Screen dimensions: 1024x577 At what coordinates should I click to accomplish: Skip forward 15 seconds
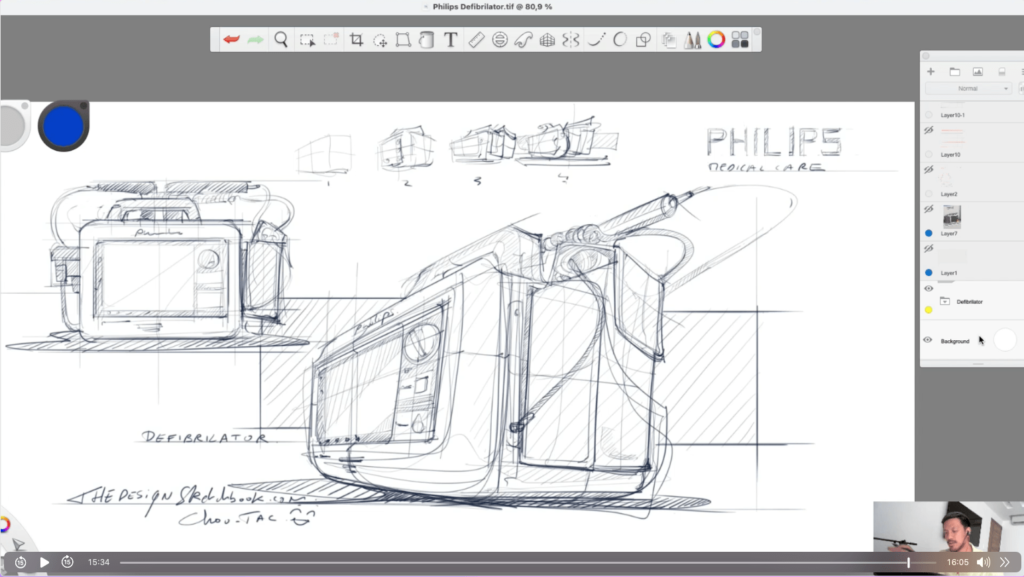pos(67,562)
